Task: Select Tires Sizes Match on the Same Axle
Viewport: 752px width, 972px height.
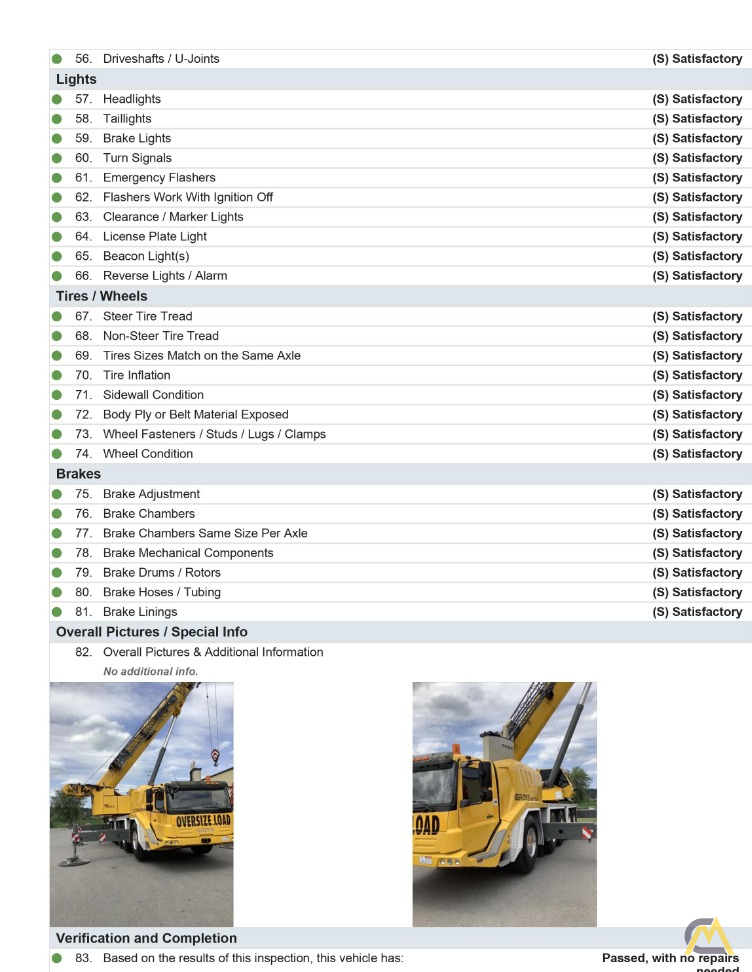Action: click(x=201, y=356)
